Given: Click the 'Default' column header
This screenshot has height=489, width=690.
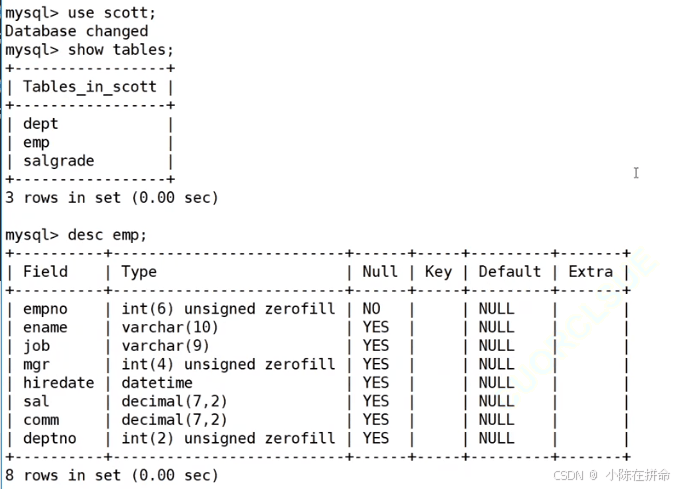Looking at the screenshot, I should [x=510, y=272].
